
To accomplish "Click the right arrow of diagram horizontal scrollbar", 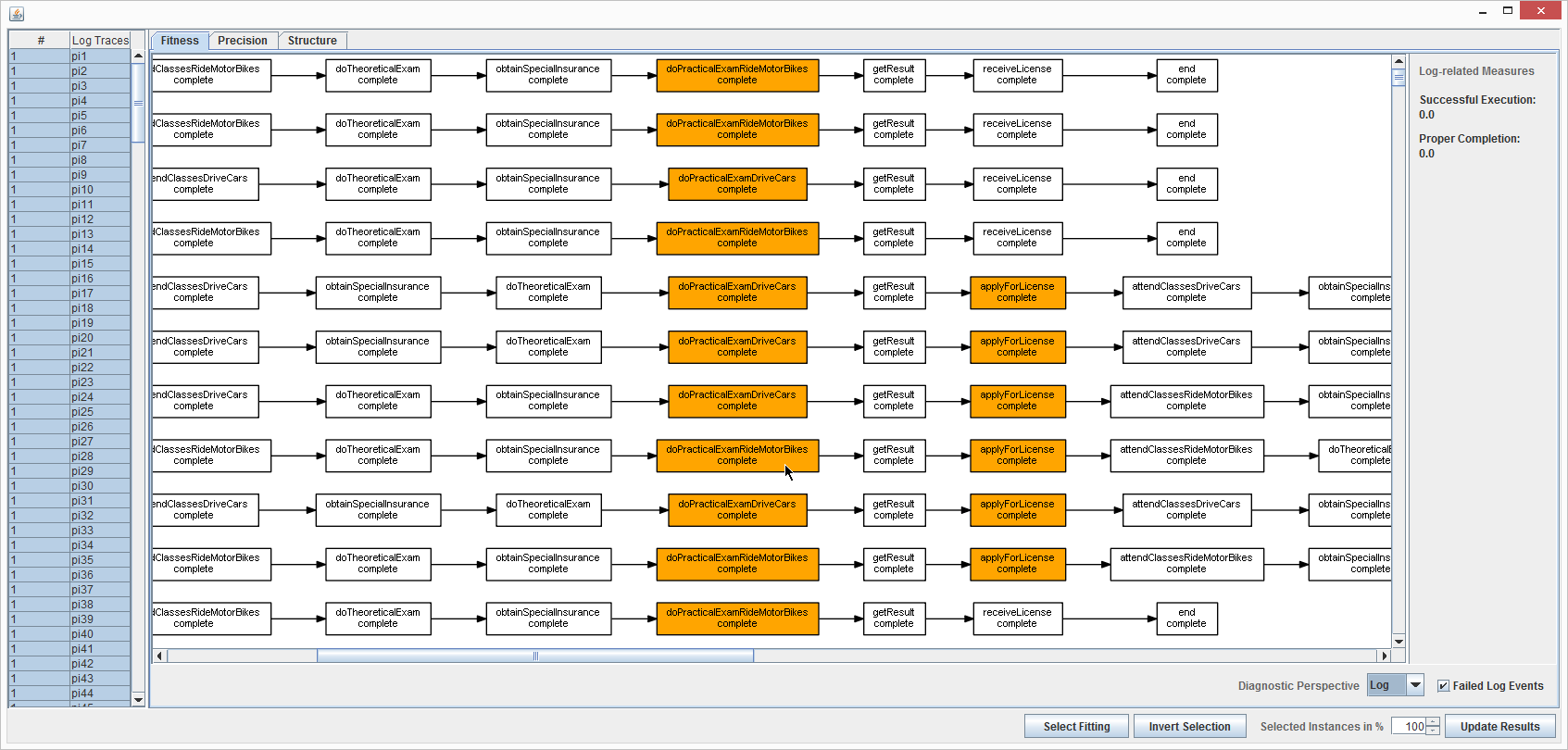I will pyautogui.click(x=1385, y=656).
